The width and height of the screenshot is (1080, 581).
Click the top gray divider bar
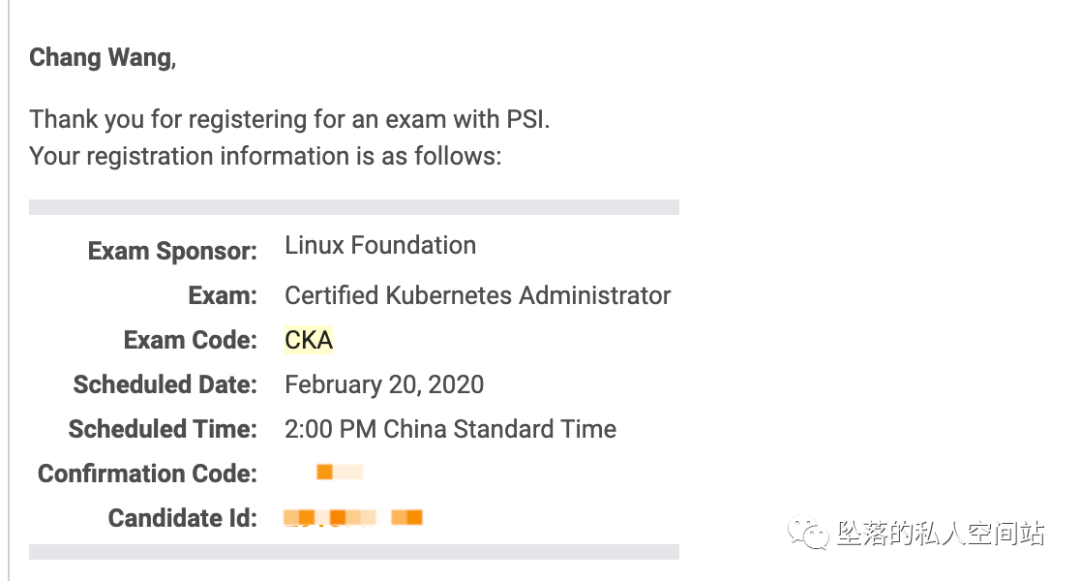coord(354,207)
